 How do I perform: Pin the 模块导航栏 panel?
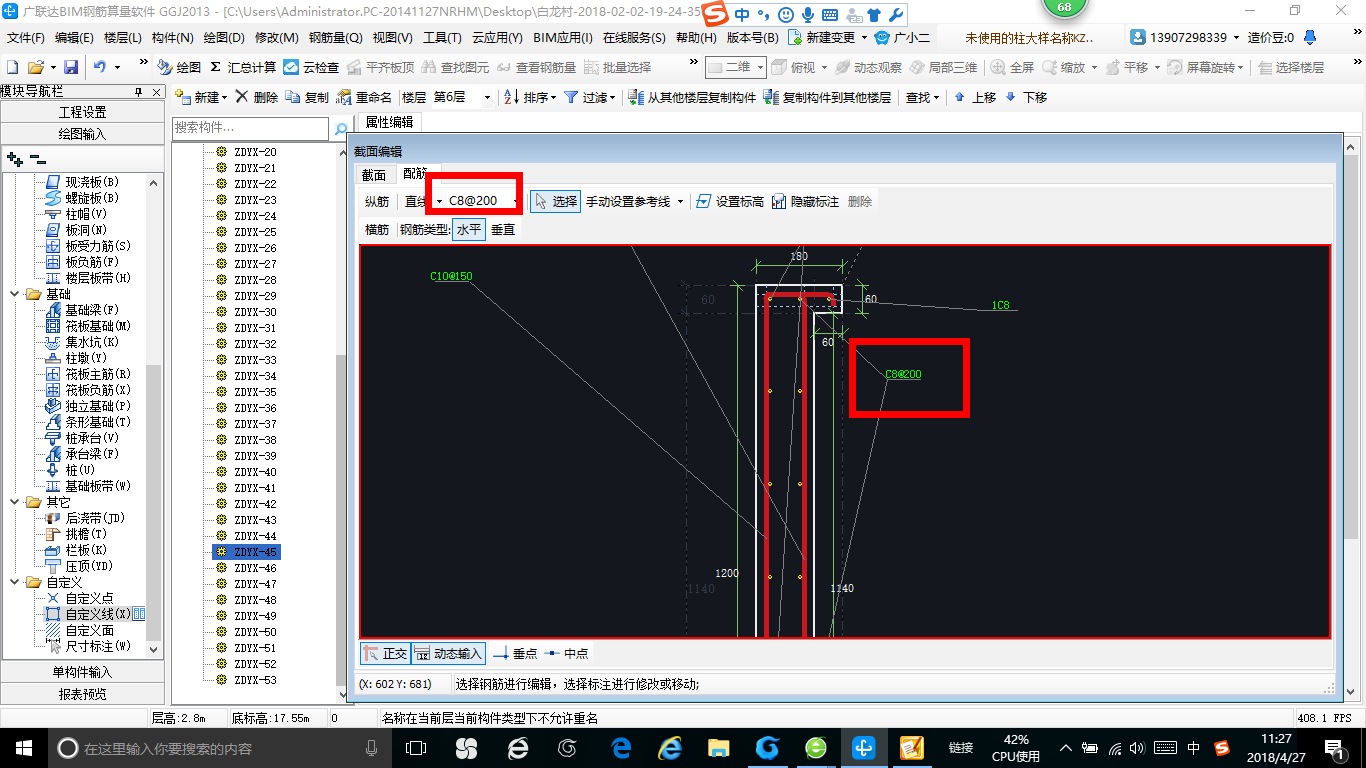[139, 92]
